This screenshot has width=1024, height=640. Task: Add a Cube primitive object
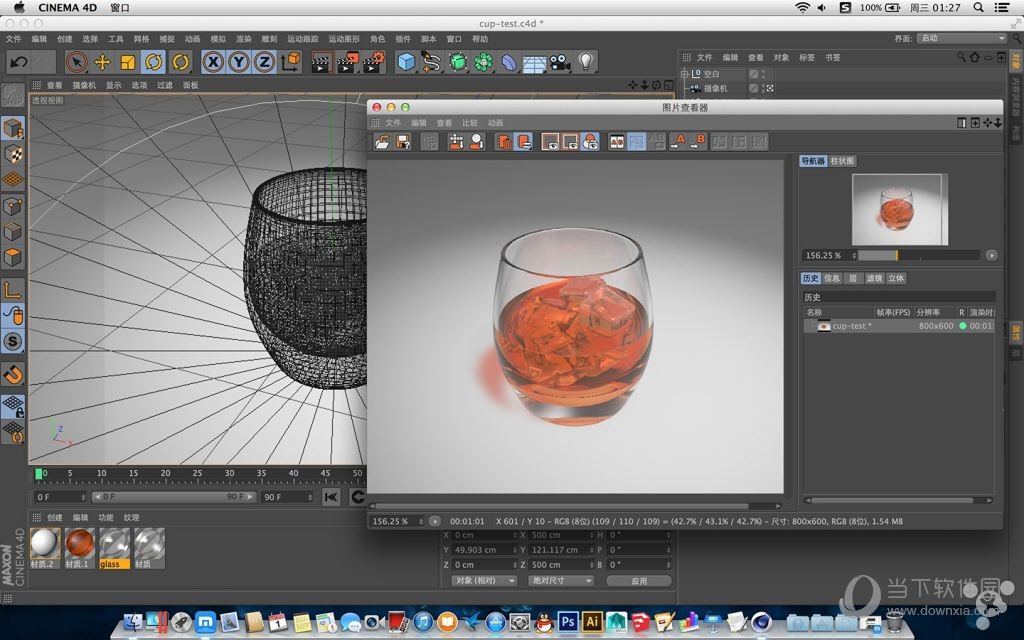406,63
